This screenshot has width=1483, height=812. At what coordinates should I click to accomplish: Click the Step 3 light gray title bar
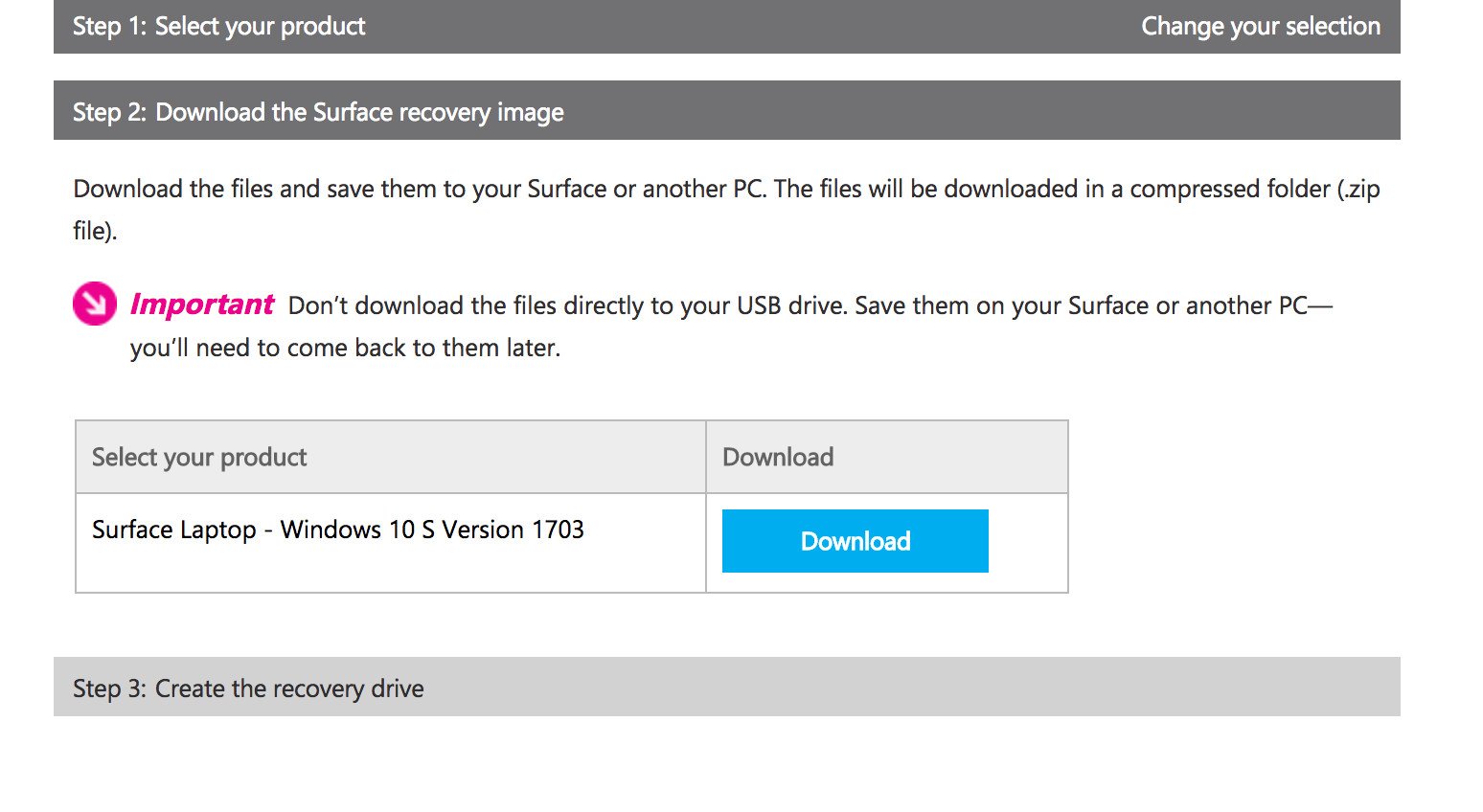tap(728, 688)
